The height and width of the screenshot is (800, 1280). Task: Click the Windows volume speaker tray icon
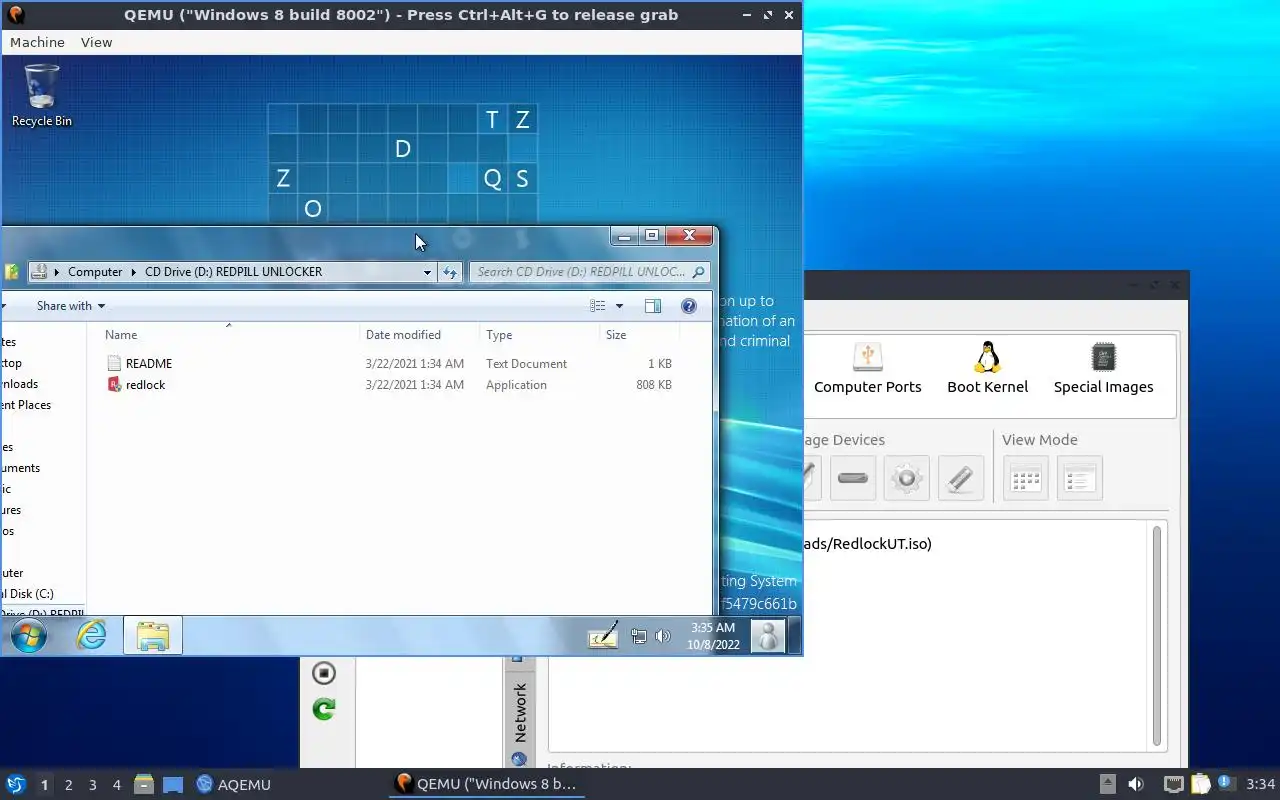[x=661, y=636]
